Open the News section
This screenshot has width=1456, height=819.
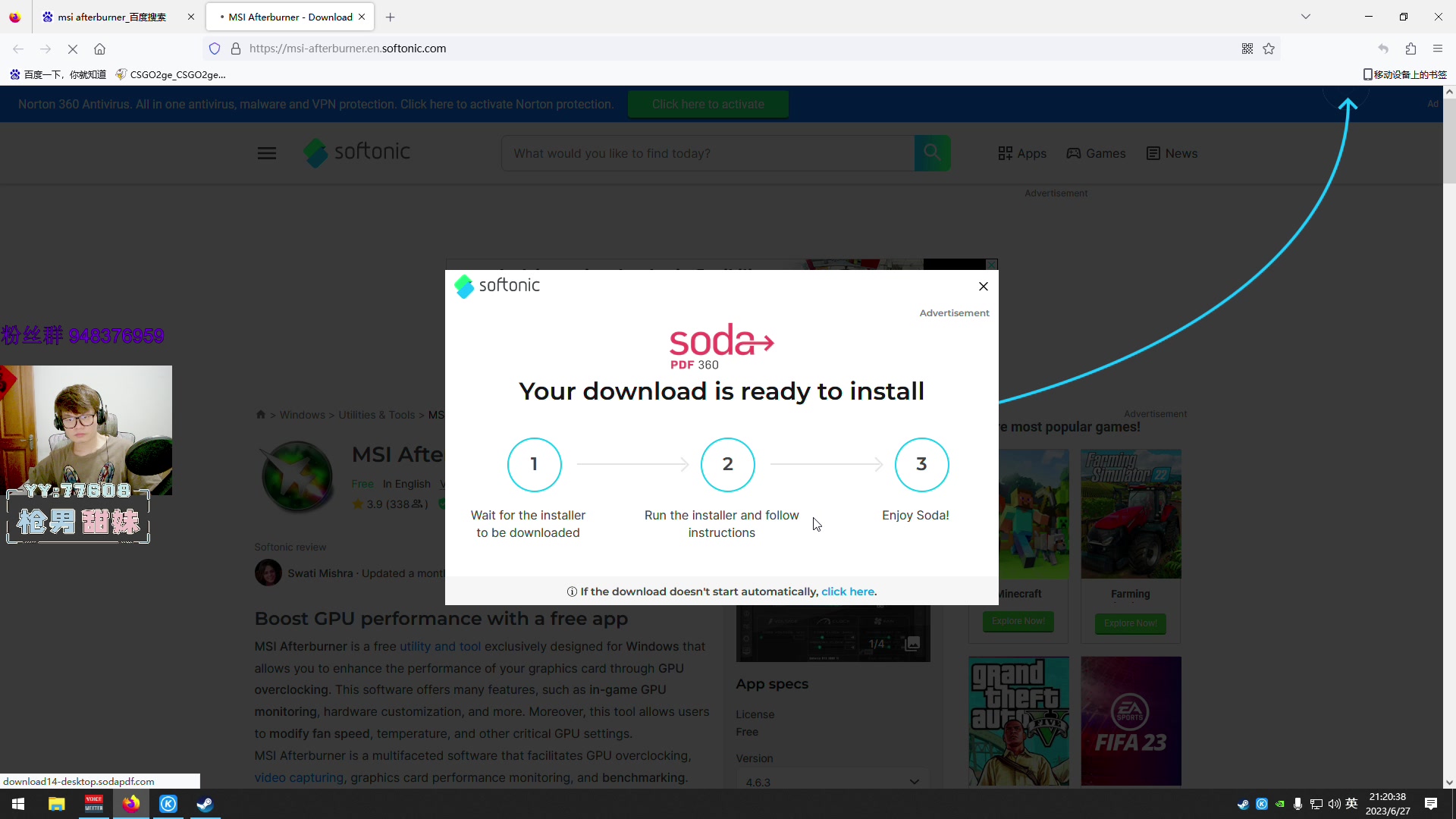pos(1172,153)
